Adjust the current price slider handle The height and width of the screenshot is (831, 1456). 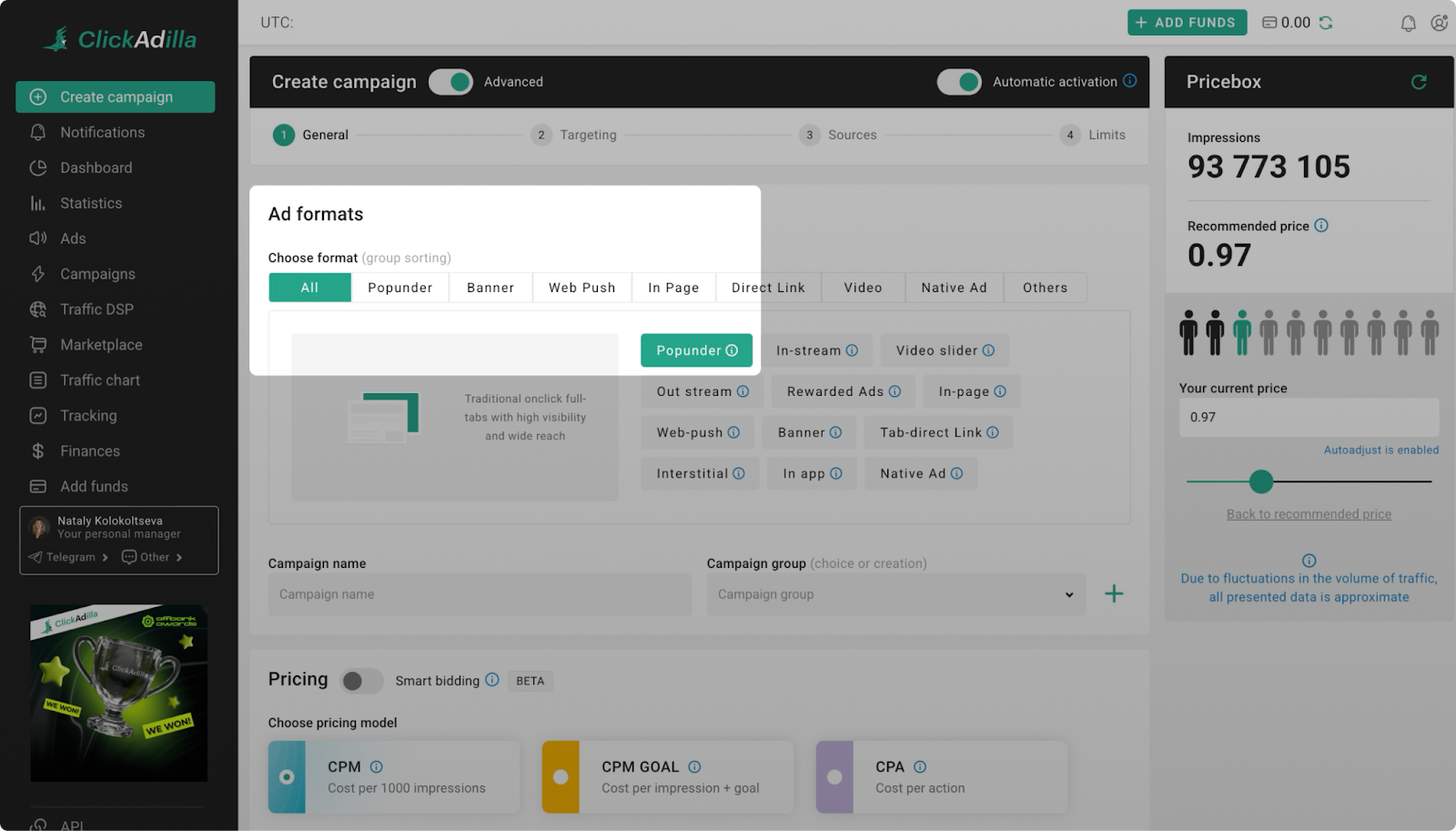1260,481
